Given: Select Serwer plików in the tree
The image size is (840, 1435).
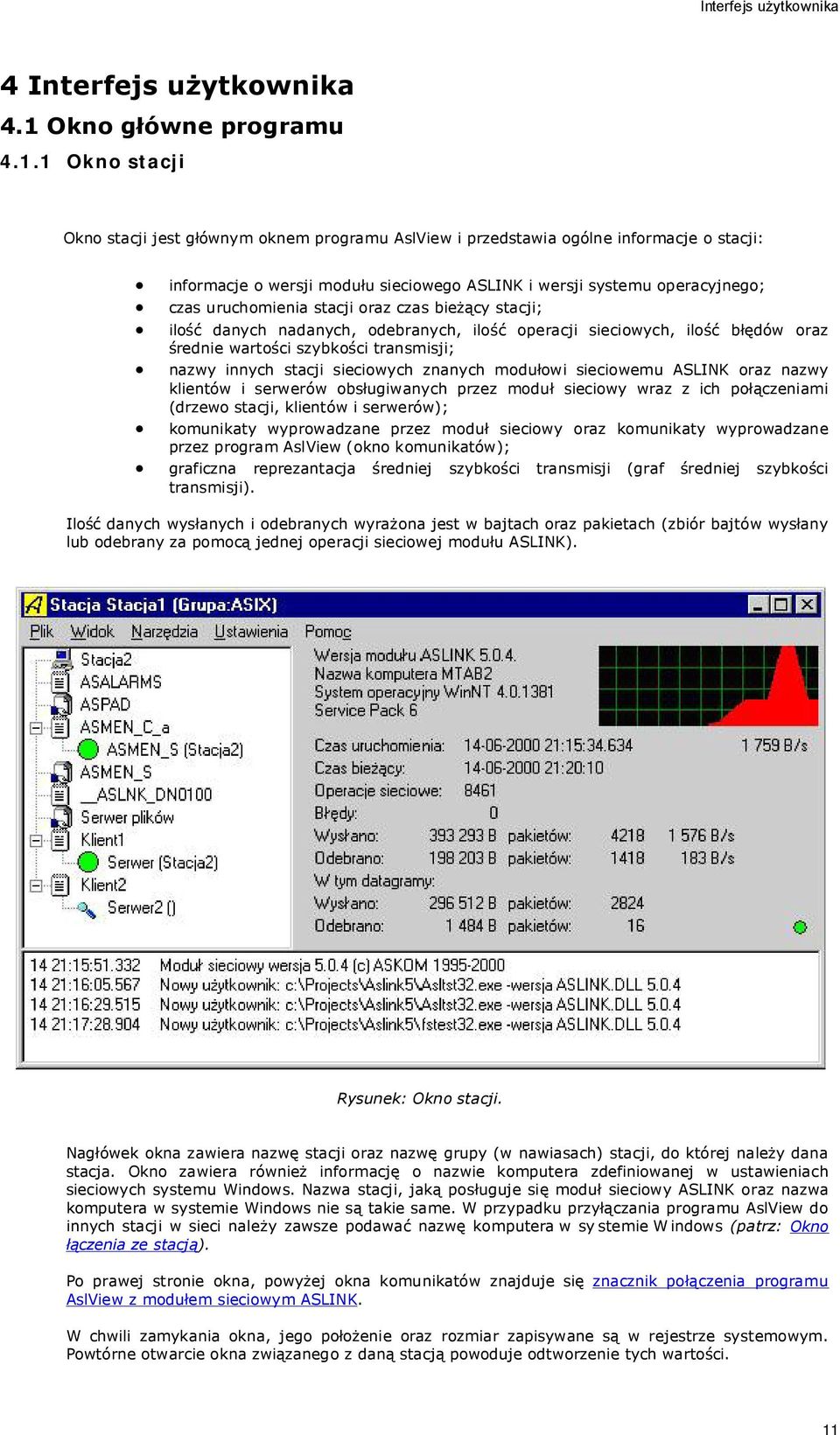Looking at the screenshot, I should click(x=127, y=817).
